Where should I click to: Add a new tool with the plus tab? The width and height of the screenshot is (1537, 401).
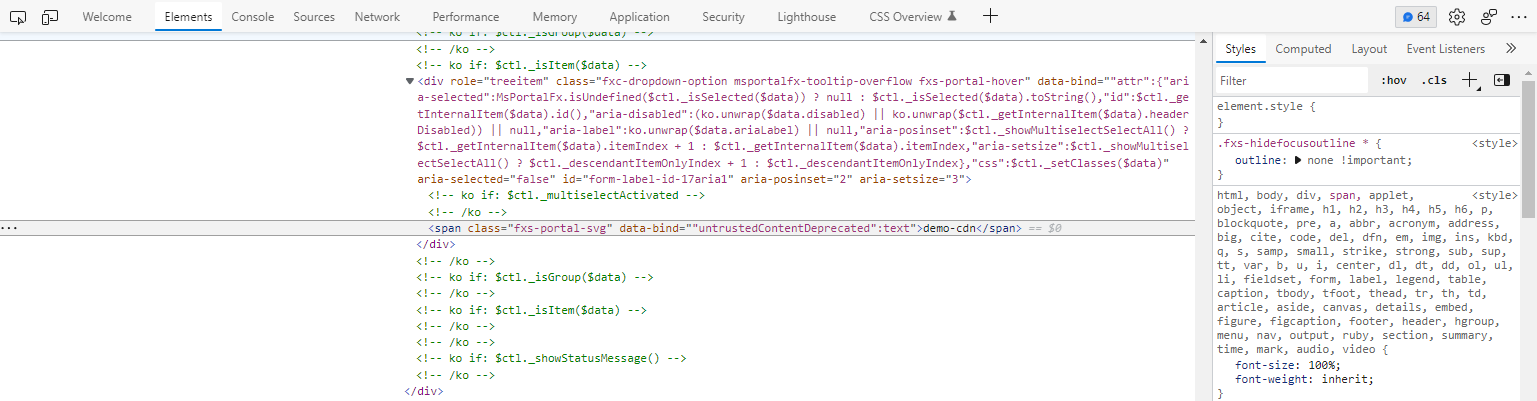990,16
